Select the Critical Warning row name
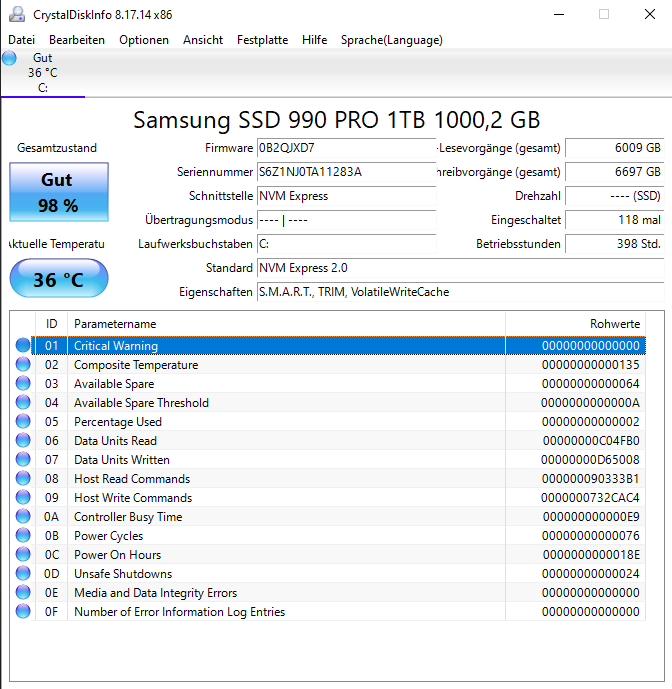Image resolution: width=672 pixels, height=689 pixels. [116, 346]
